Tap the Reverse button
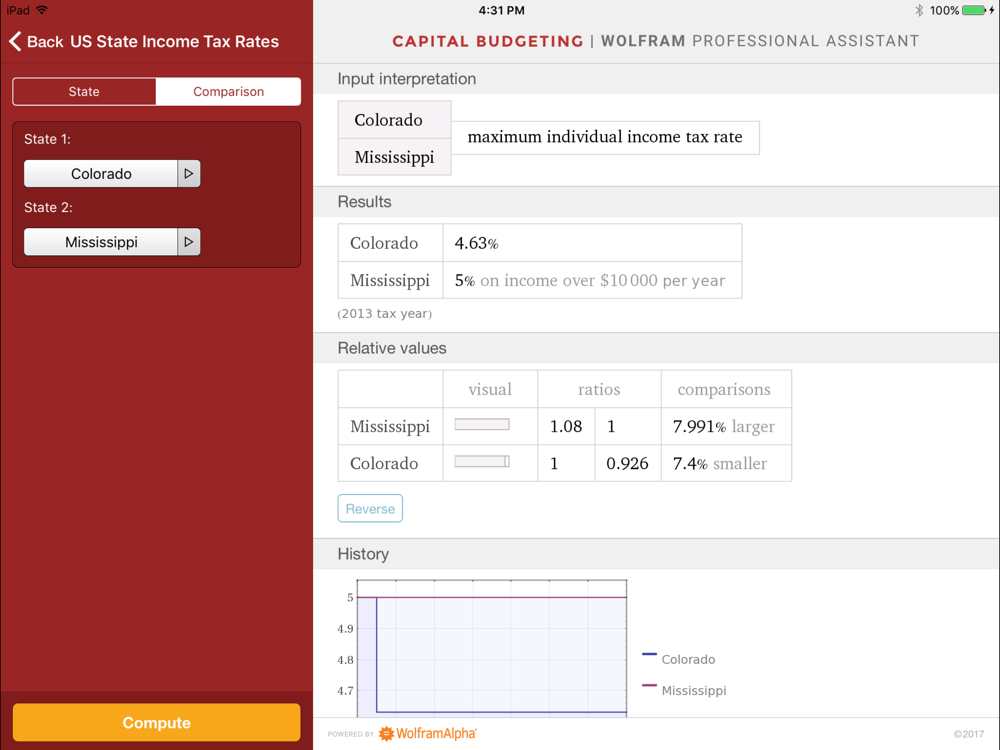Viewport: 1000px width, 750px height. 370,509
